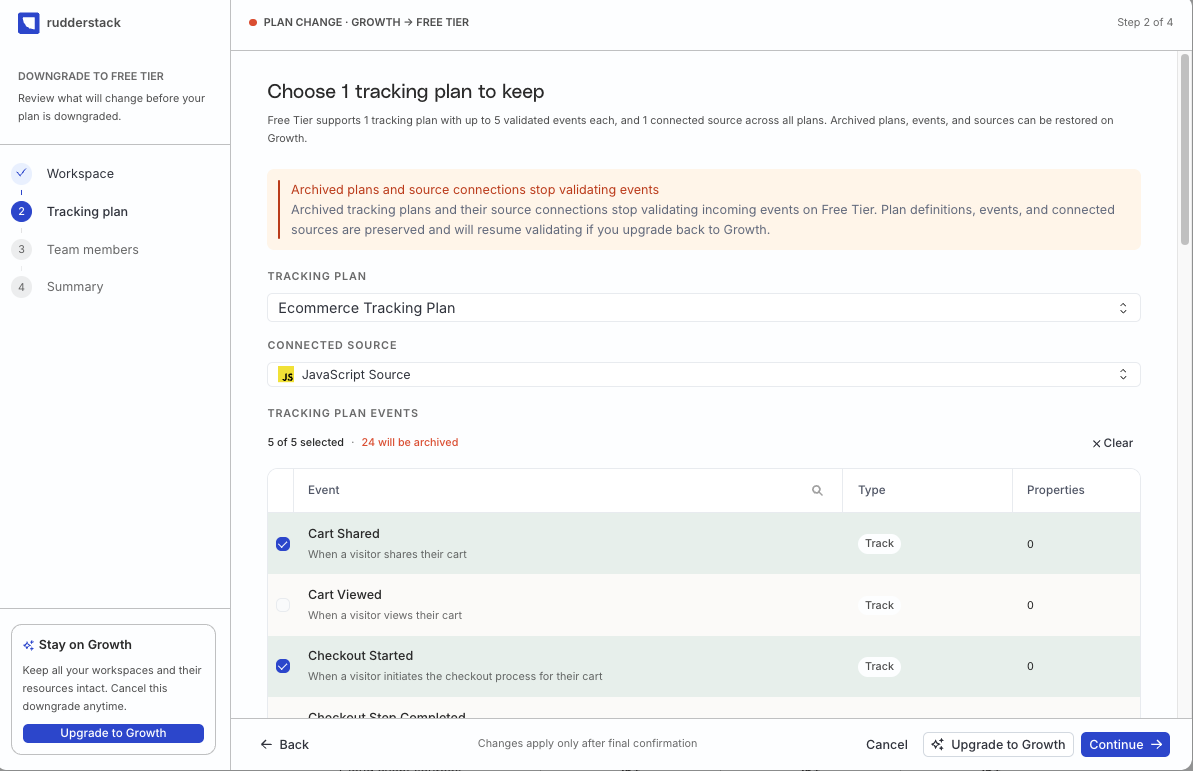This screenshot has height=771, width=1193.
Task: Click the Cart Viewed event name
Action: [345, 594]
